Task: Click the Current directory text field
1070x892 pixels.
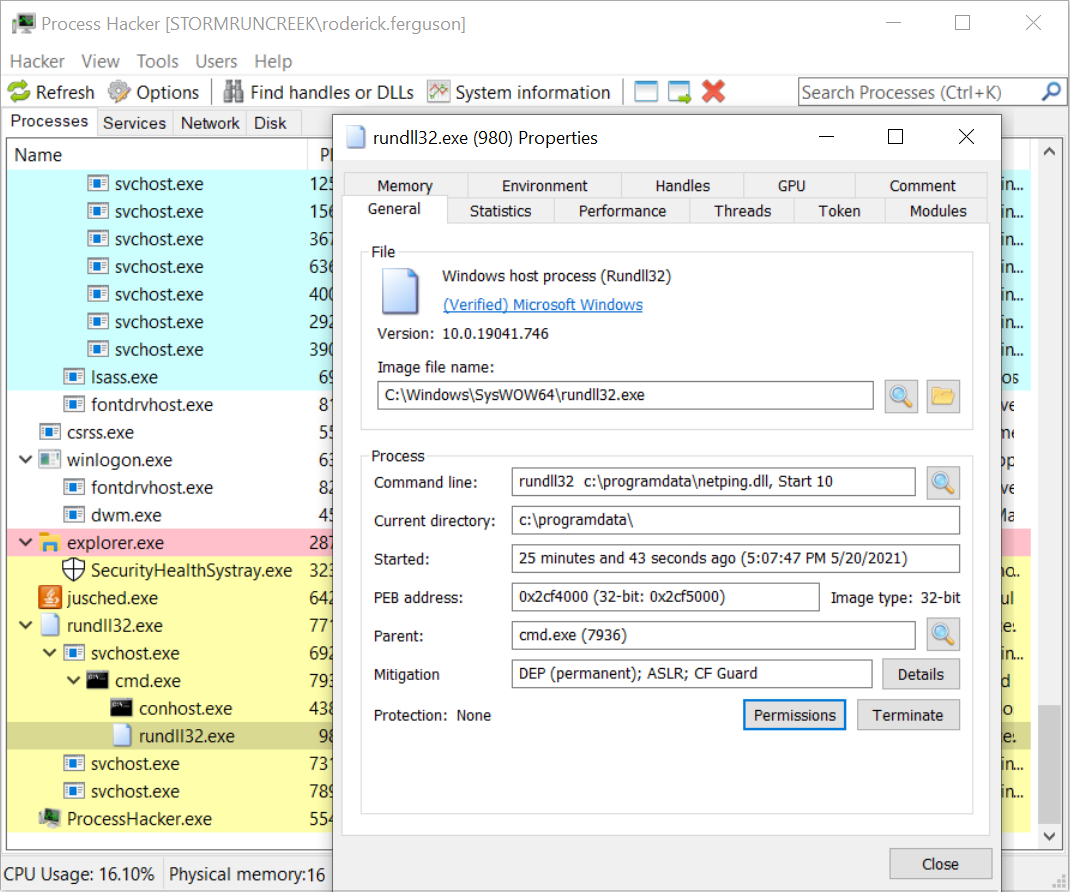Action: click(736, 520)
